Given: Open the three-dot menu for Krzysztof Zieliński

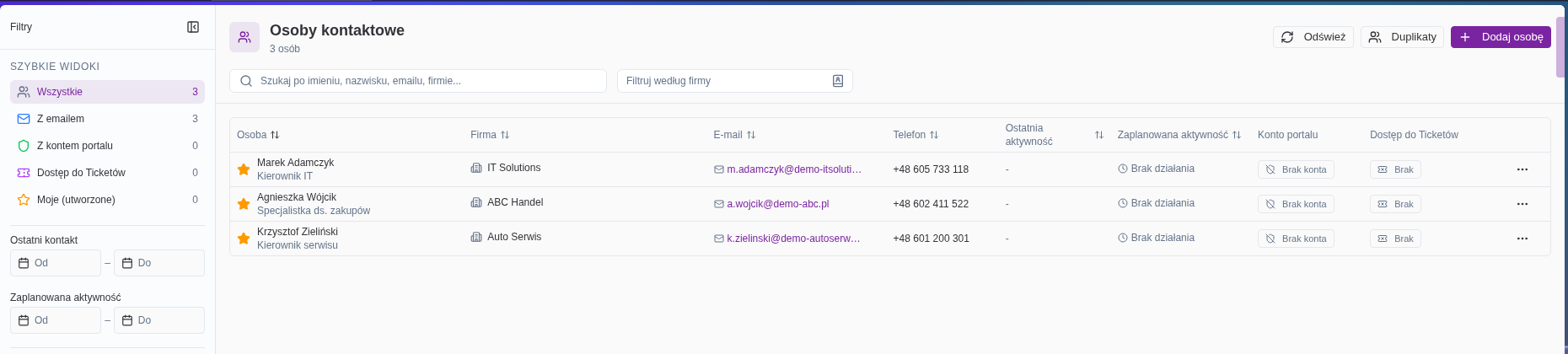Looking at the screenshot, I should point(1522,239).
